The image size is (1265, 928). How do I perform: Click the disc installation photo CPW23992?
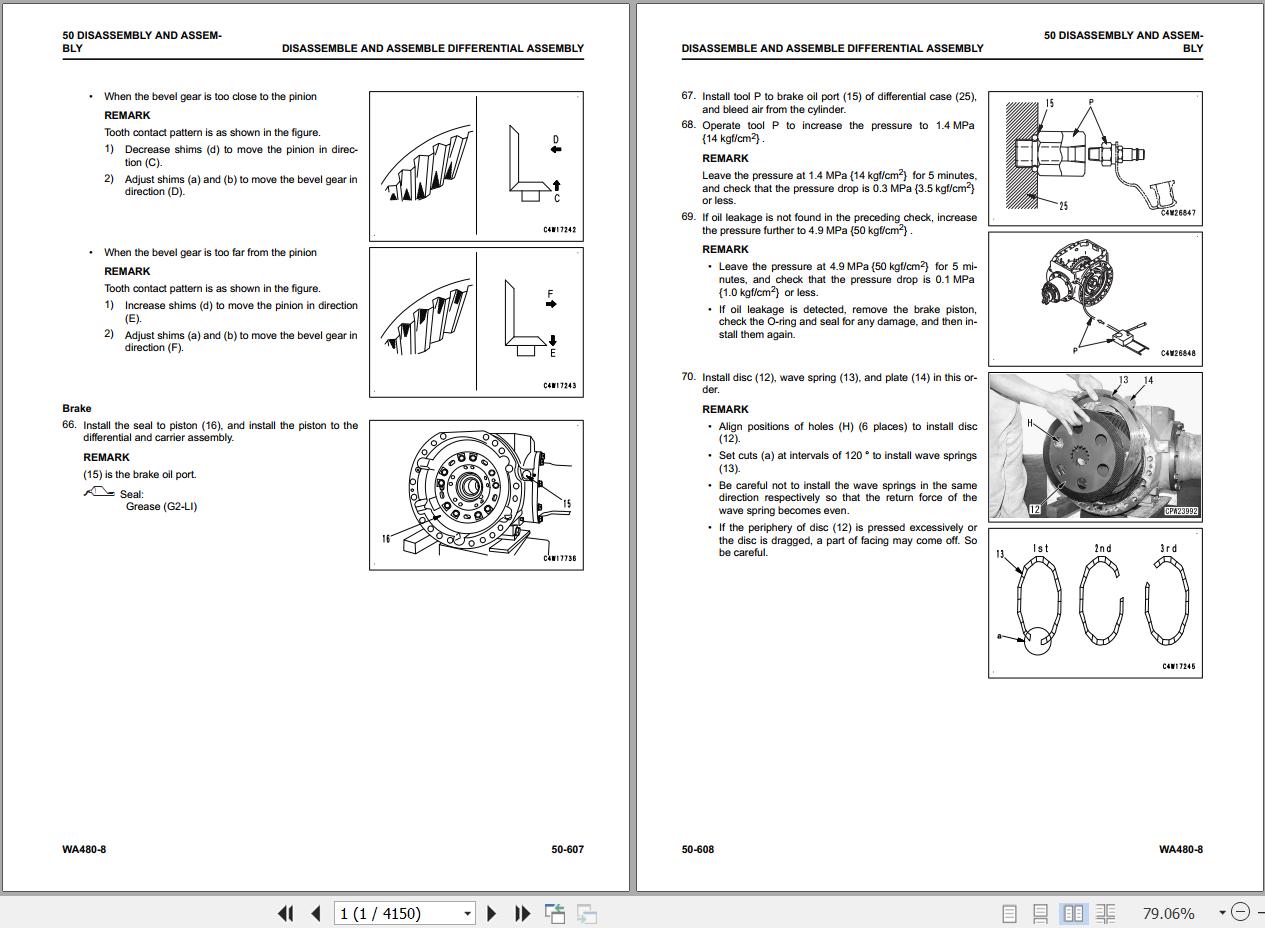1095,447
